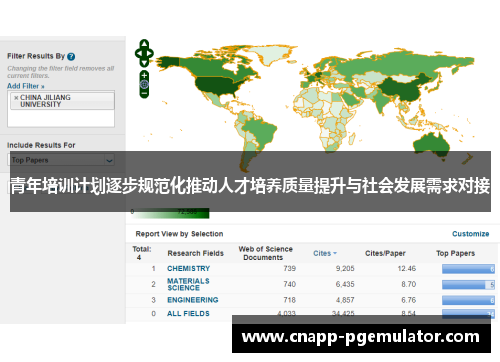This screenshot has height=362, width=500.
Task: Click Materials Science top papers bar
Action: [468, 285]
